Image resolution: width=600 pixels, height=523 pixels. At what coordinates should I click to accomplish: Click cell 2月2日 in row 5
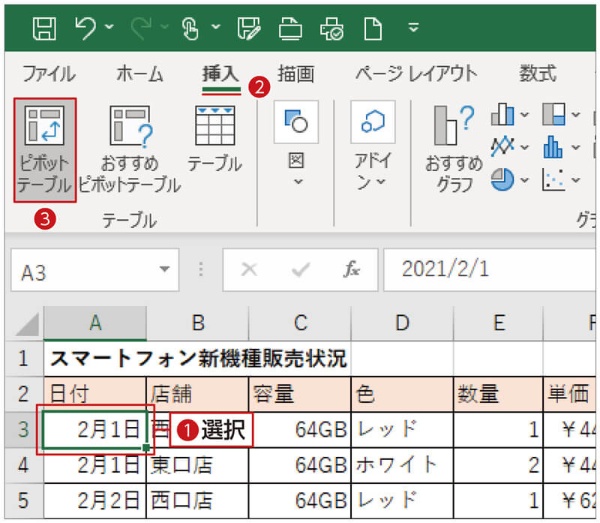(x=95, y=501)
